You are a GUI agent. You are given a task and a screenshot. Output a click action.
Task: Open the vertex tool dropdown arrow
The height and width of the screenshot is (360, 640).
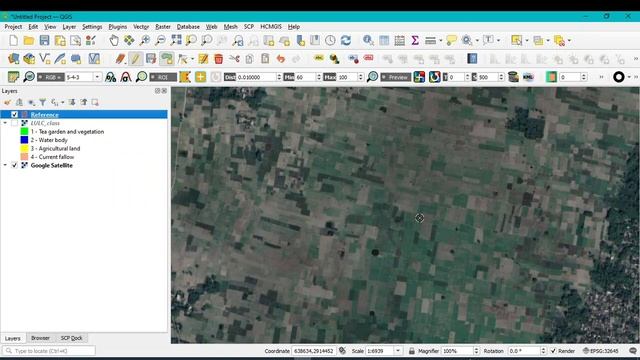click(x=192, y=59)
